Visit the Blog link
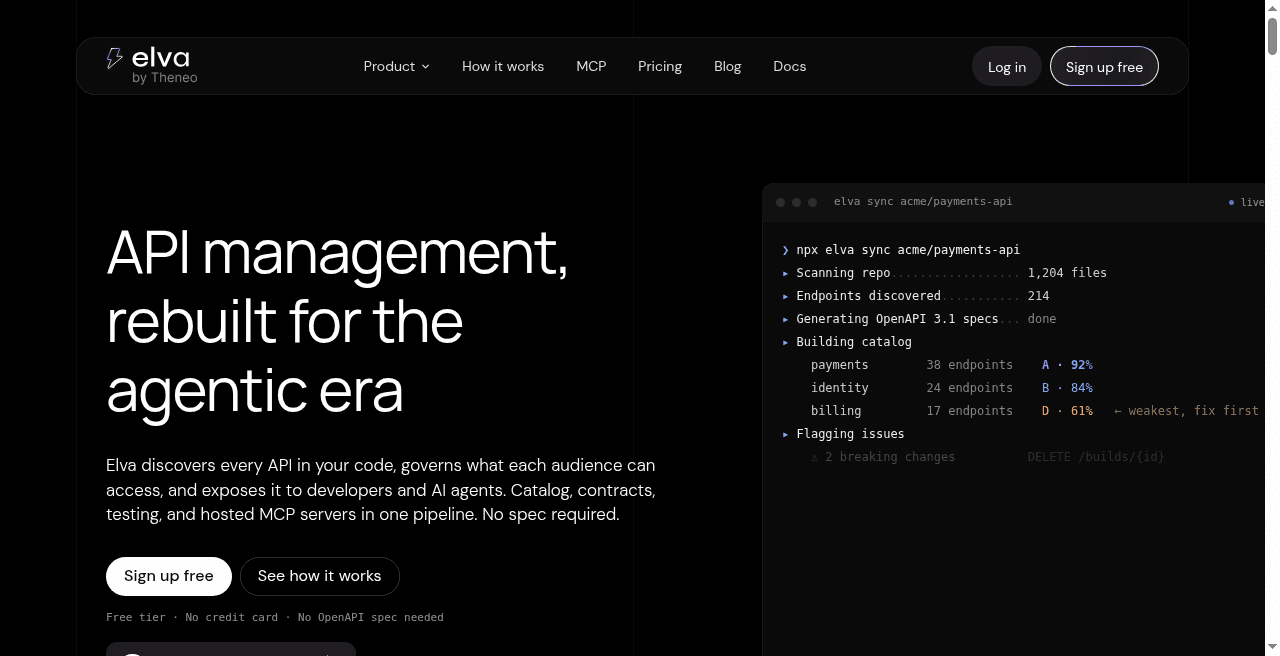This screenshot has width=1280, height=656. [728, 66]
